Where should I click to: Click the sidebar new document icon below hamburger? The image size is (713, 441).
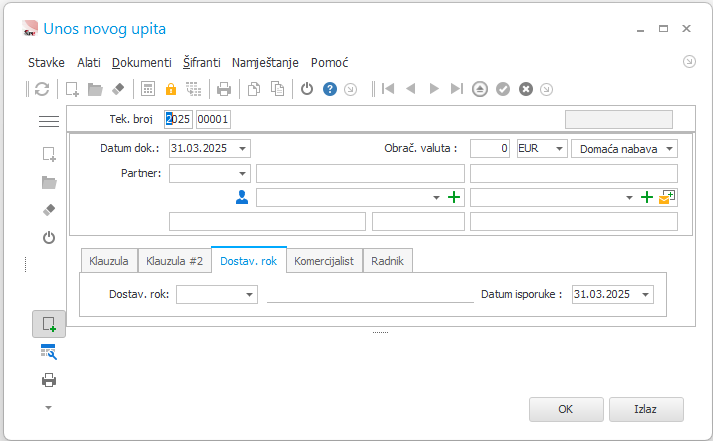[49, 155]
